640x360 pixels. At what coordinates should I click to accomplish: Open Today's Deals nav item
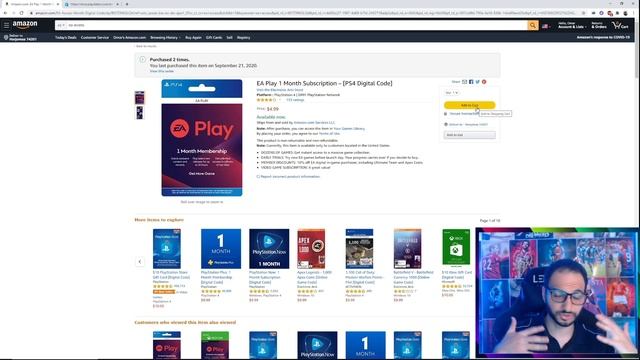tap(66, 38)
